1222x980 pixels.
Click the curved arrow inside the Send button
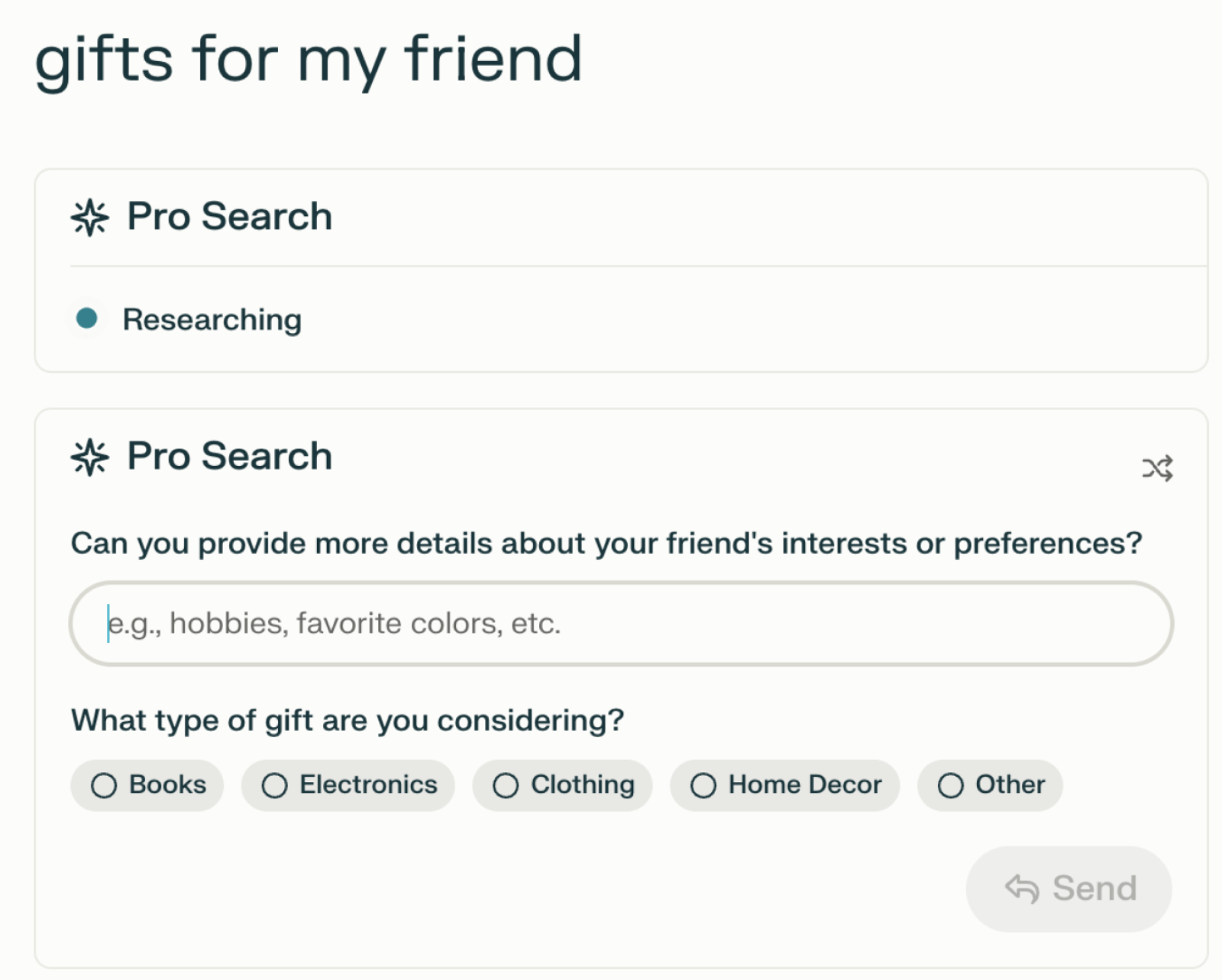click(1023, 888)
